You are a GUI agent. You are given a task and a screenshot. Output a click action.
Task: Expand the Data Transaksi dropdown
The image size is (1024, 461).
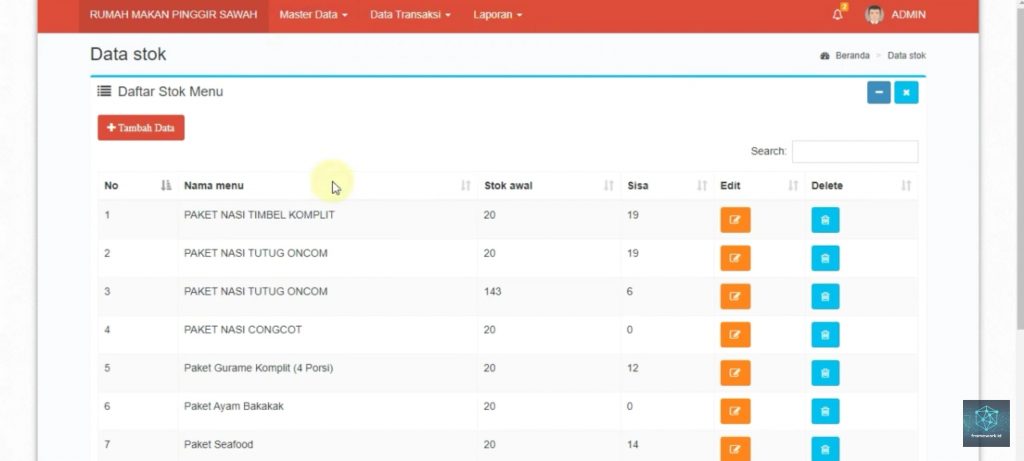tap(410, 15)
